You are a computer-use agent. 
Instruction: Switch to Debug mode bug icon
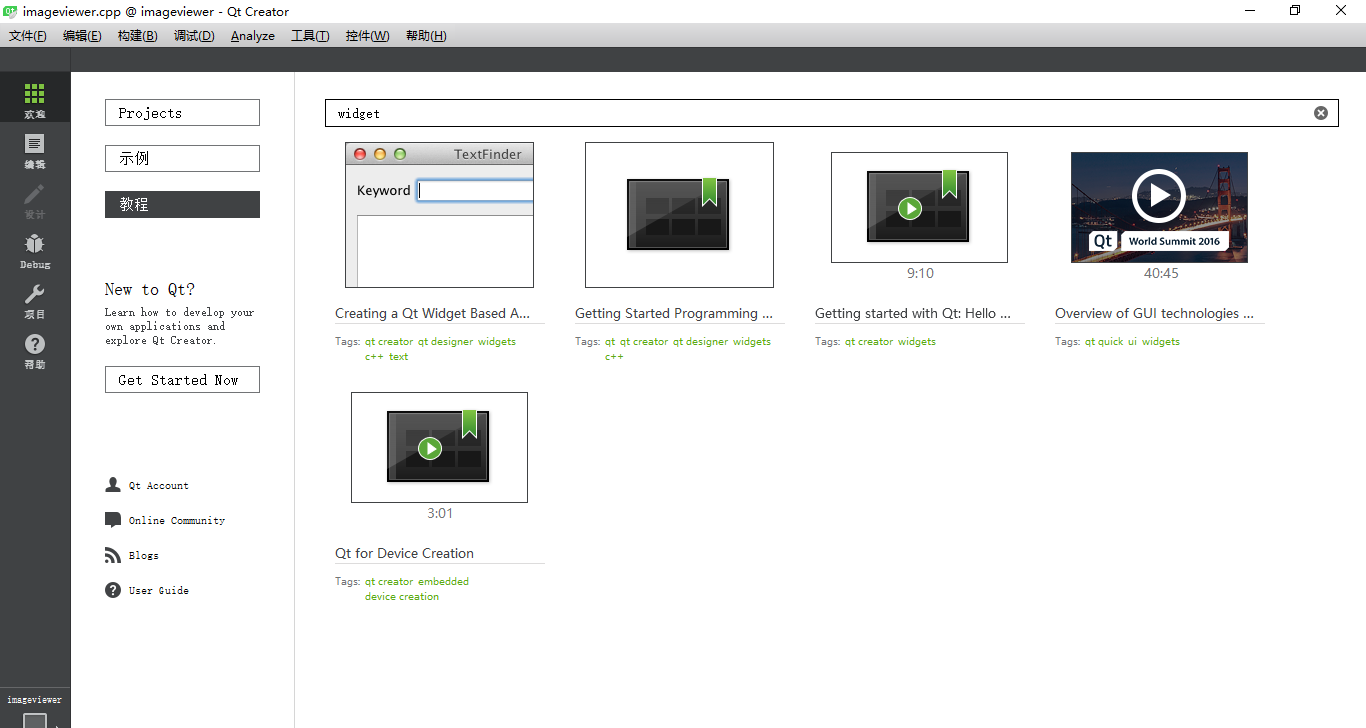click(35, 244)
